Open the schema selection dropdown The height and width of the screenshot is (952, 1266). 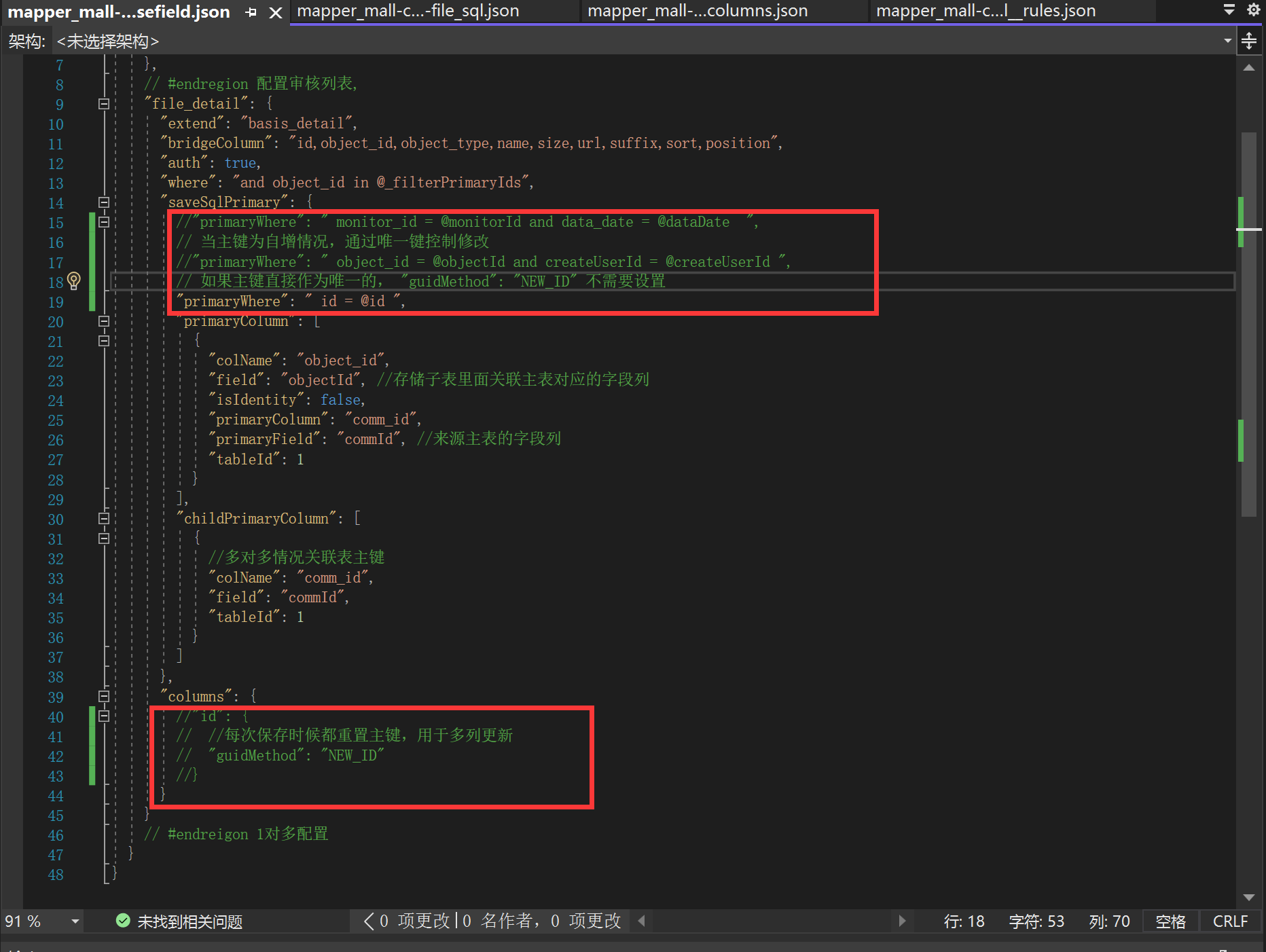[1227, 41]
